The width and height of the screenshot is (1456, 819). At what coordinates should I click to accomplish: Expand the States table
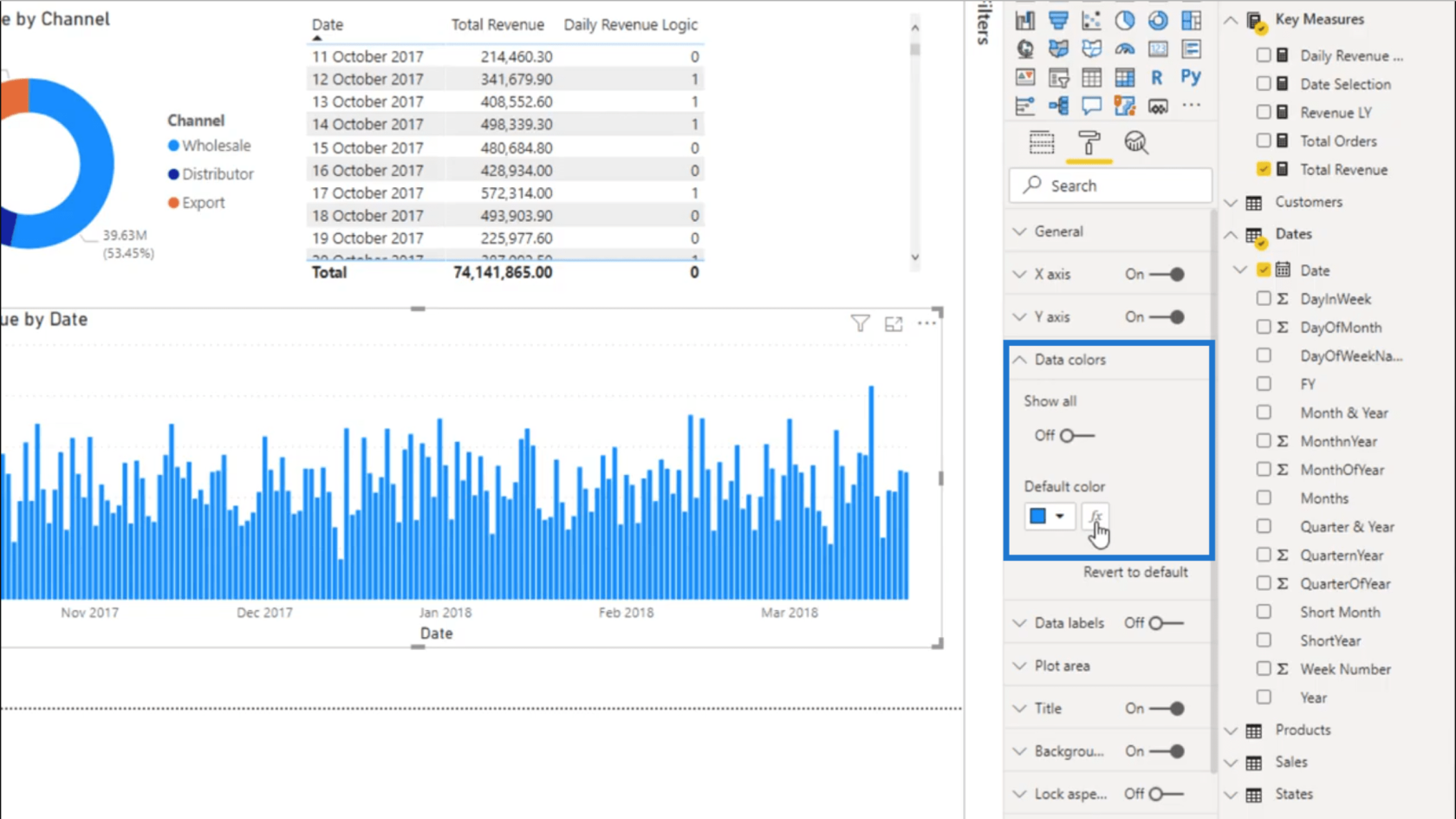point(1231,795)
